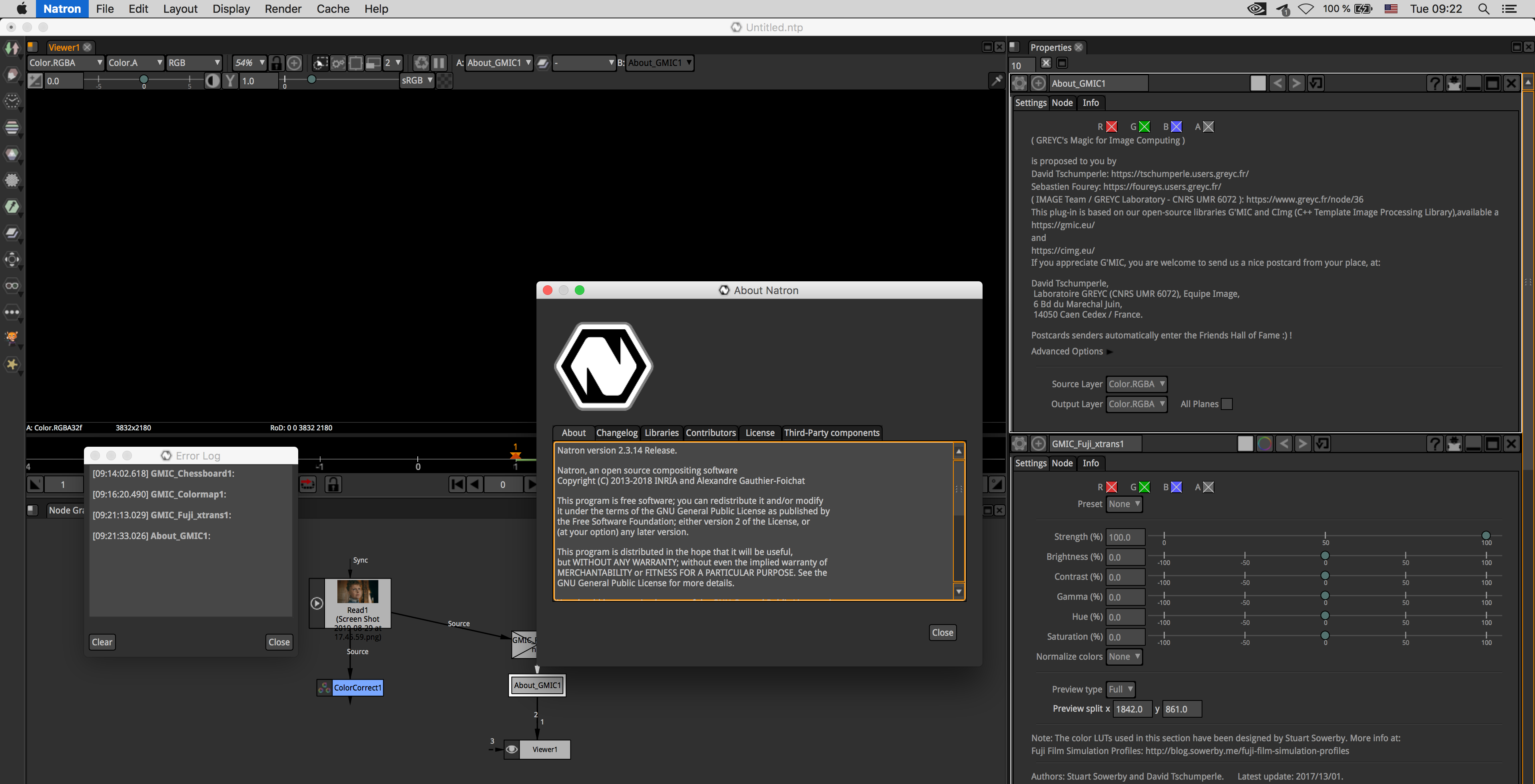
Task: Switch to the License tab in About Natron
Action: point(760,433)
